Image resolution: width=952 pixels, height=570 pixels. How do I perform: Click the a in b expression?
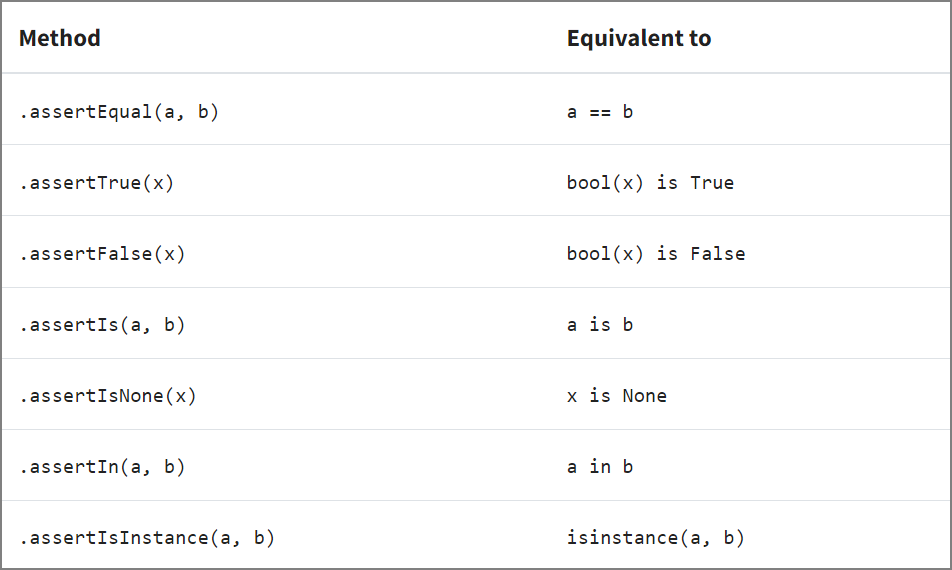tap(600, 467)
